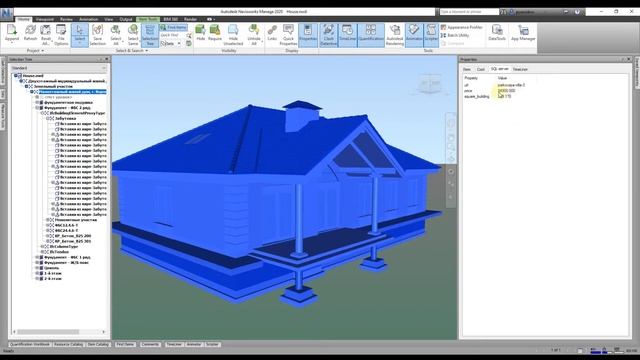Click the Selection Tree horizontal scrollbar

coord(59,332)
